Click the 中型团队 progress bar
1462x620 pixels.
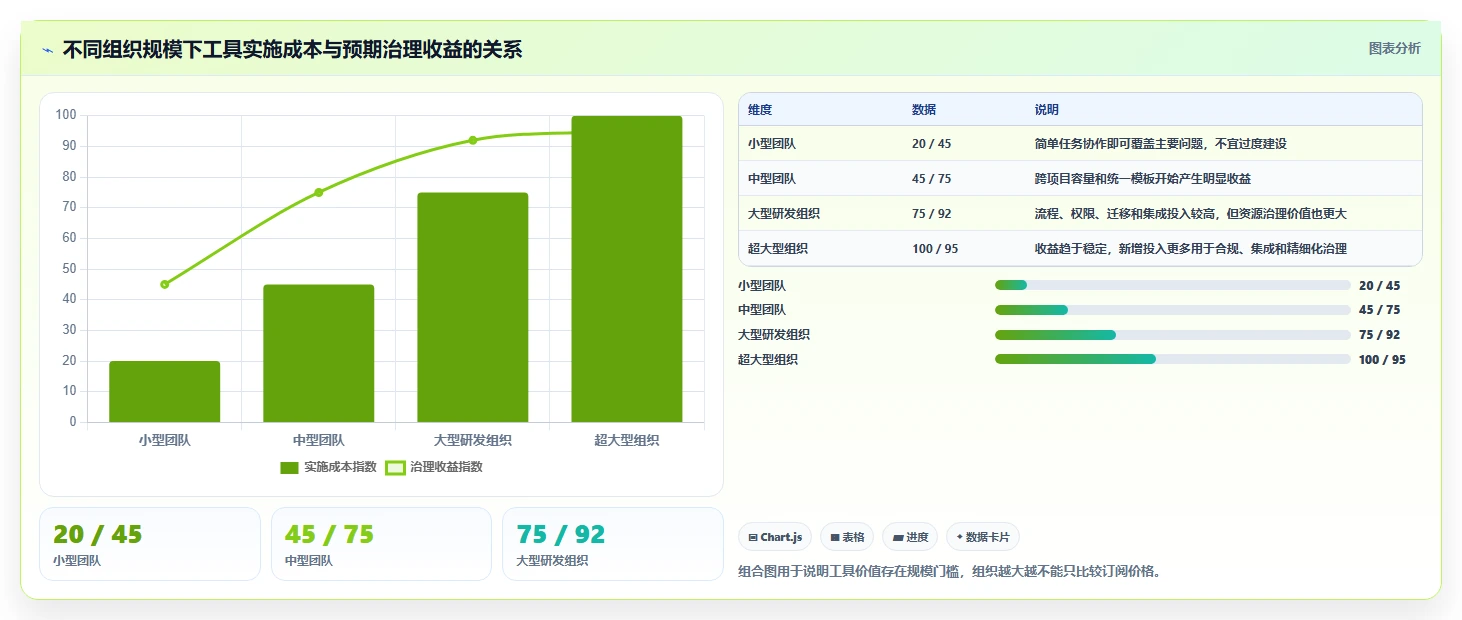point(1173,310)
